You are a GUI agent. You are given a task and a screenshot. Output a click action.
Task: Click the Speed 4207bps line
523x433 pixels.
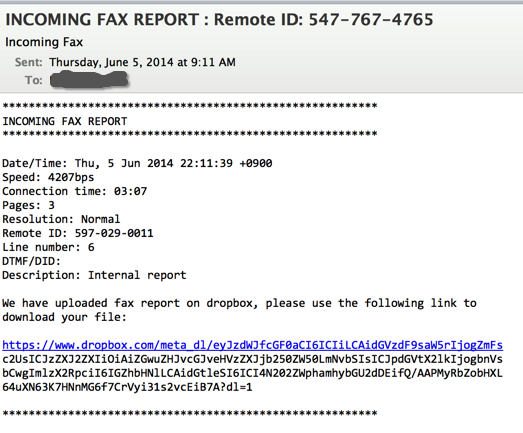48,177
